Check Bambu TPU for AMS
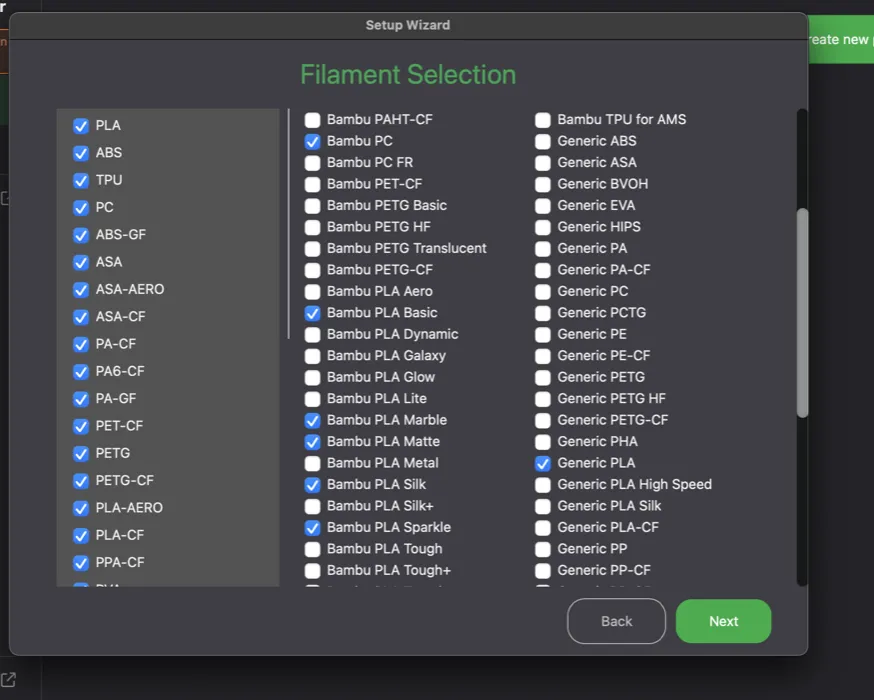Screen dimensions: 874x700 click(x=543, y=119)
